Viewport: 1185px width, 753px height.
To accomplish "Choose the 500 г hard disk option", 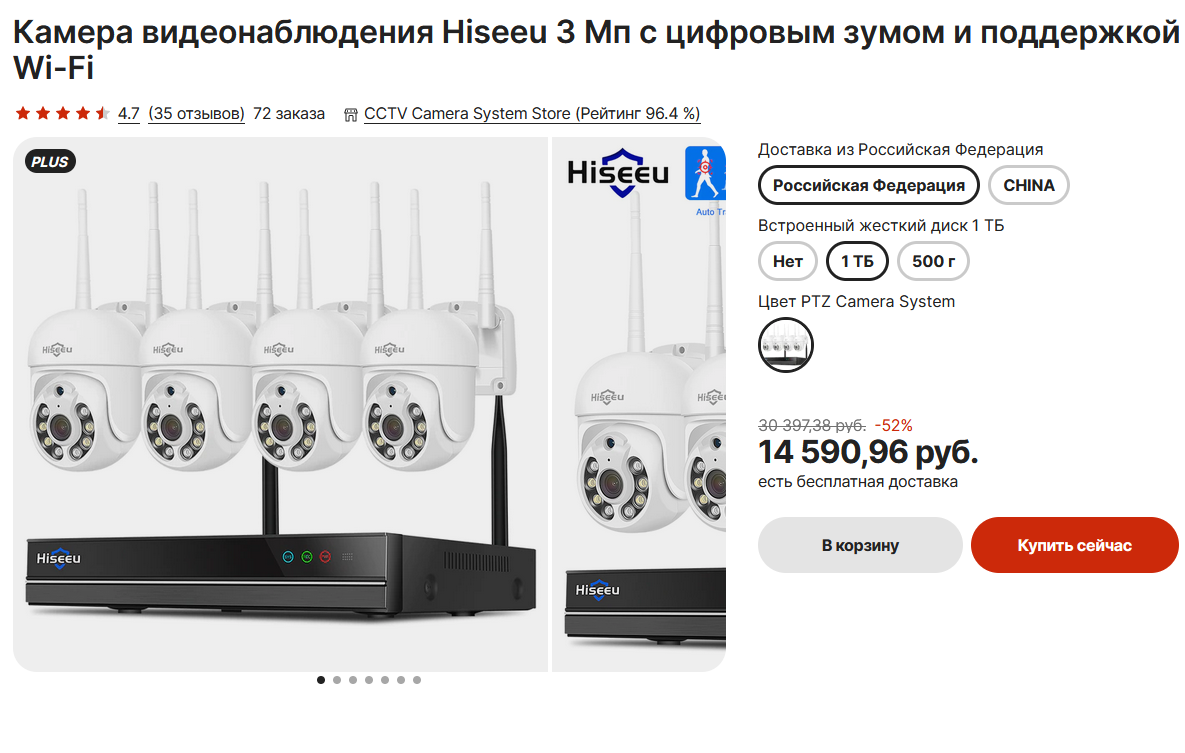I will 933,261.
